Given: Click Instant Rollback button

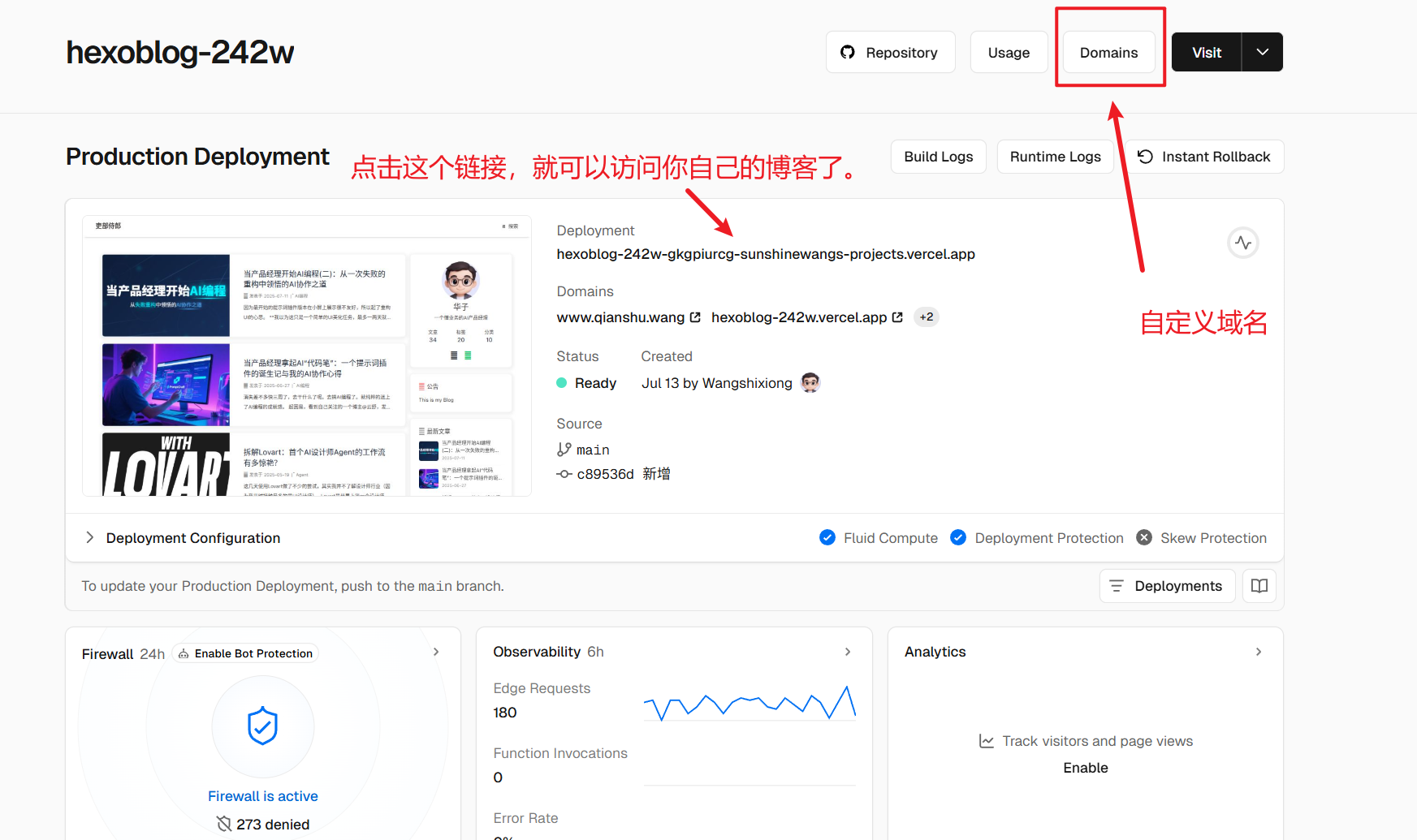Looking at the screenshot, I should pos(1204,157).
